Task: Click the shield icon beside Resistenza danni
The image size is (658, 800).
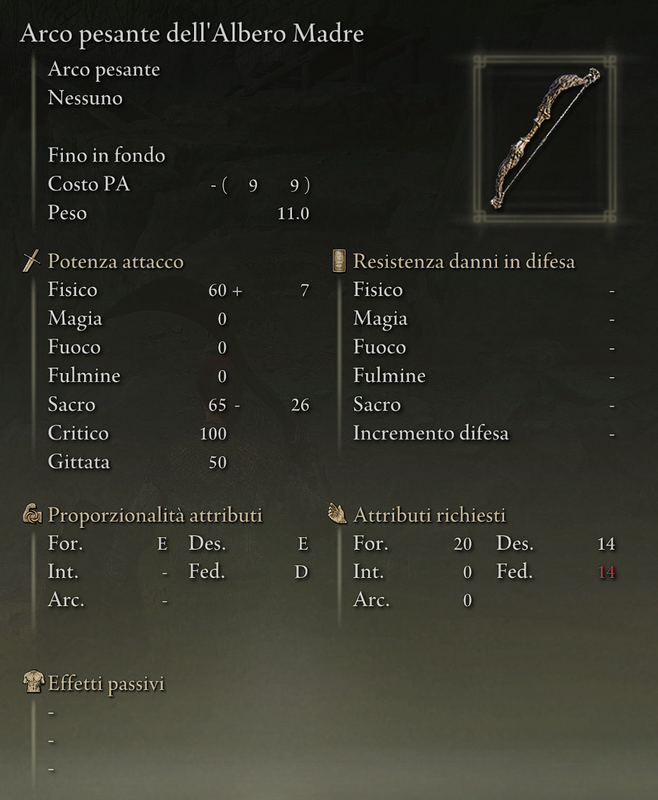Action: click(x=339, y=261)
